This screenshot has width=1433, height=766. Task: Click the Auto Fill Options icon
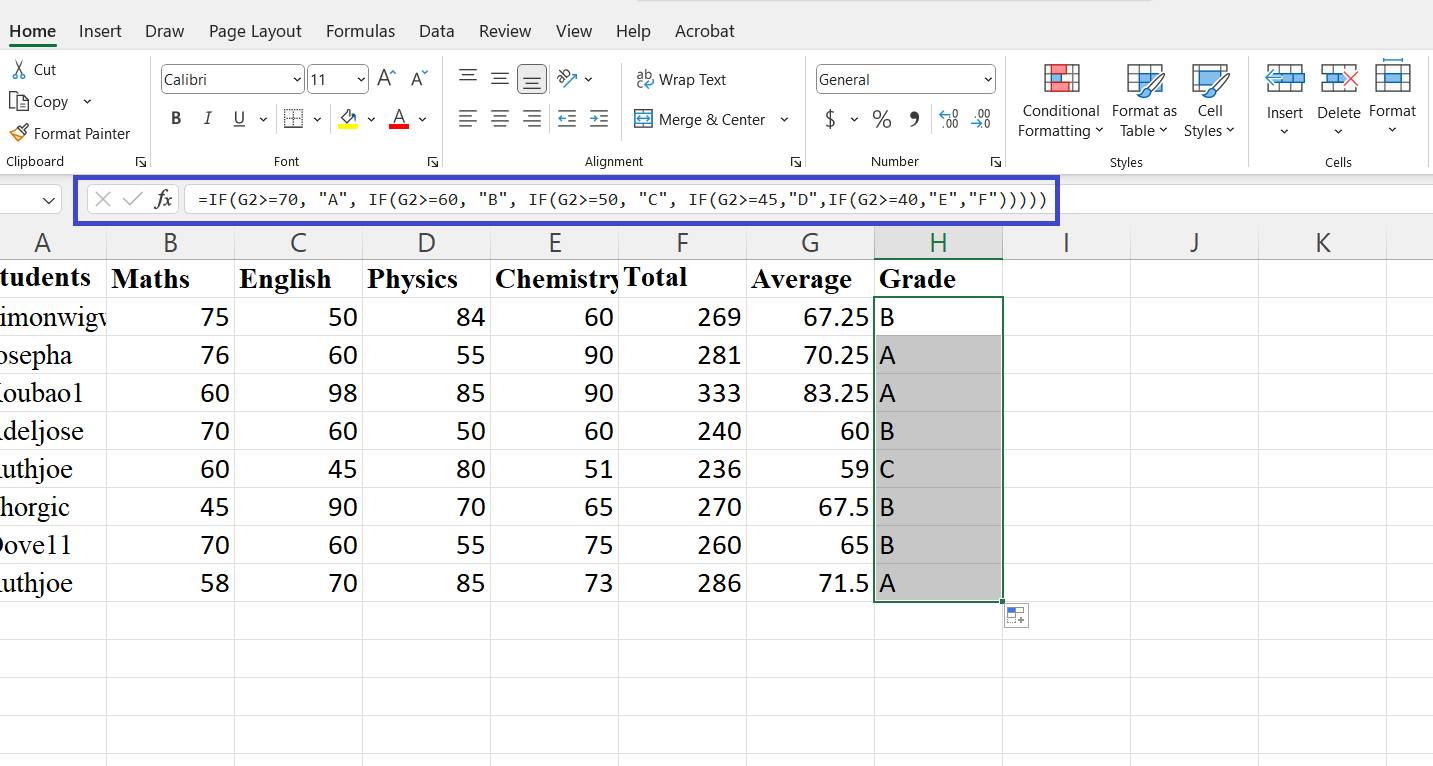1015,616
